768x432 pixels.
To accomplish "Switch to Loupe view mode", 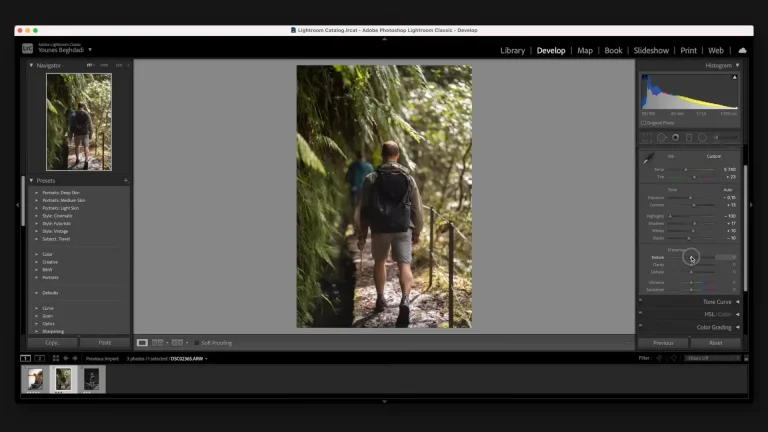I will click(x=142, y=343).
